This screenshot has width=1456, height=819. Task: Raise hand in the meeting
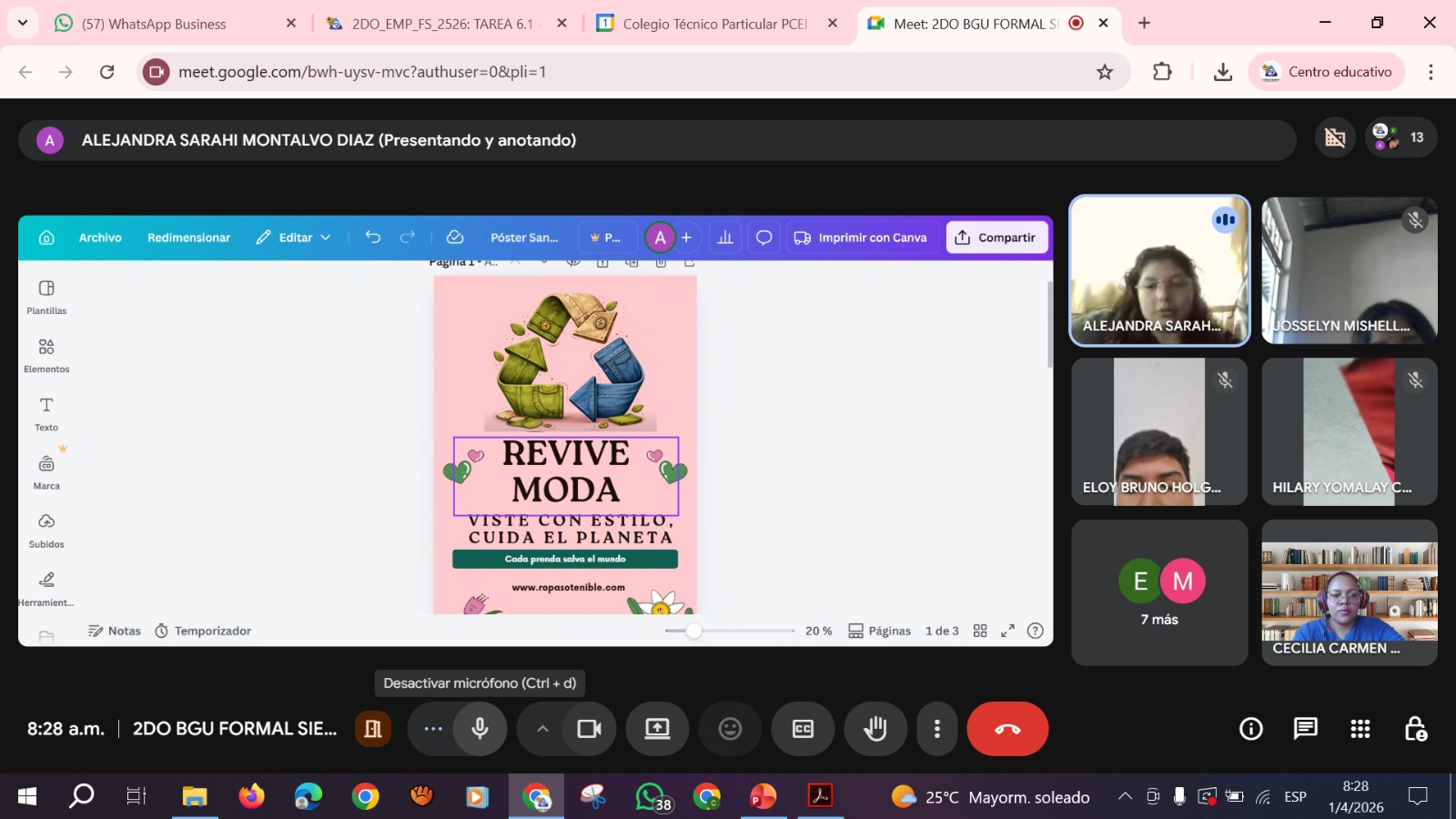[875, 729]
